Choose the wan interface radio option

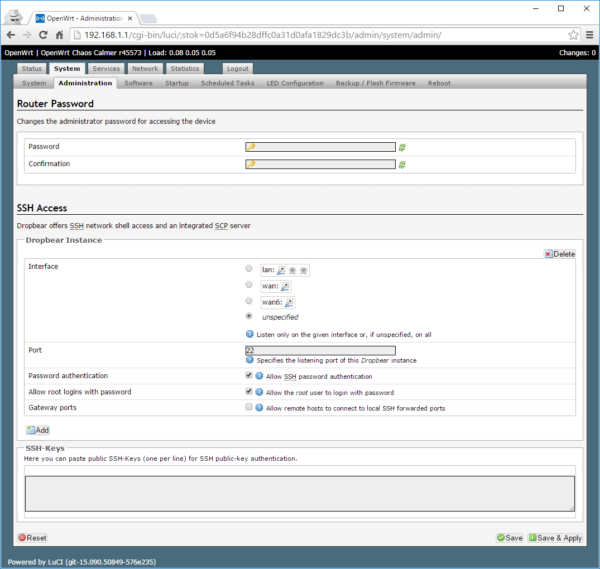(248, 286)
